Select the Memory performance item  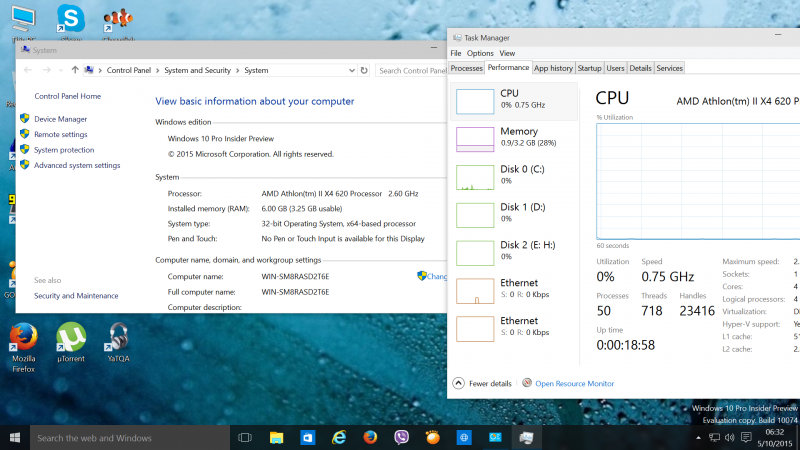tap(514, 139)
